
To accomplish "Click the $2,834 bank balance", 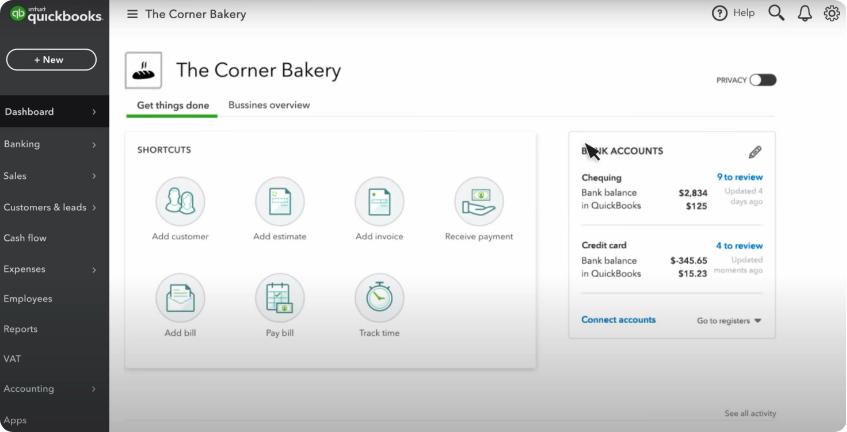I will coord(693,193).
